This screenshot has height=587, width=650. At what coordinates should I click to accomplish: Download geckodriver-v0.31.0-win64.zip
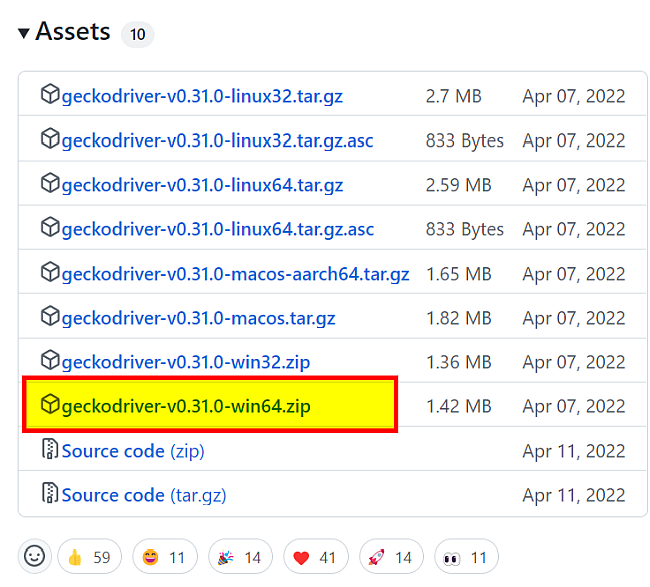(186, 406)
